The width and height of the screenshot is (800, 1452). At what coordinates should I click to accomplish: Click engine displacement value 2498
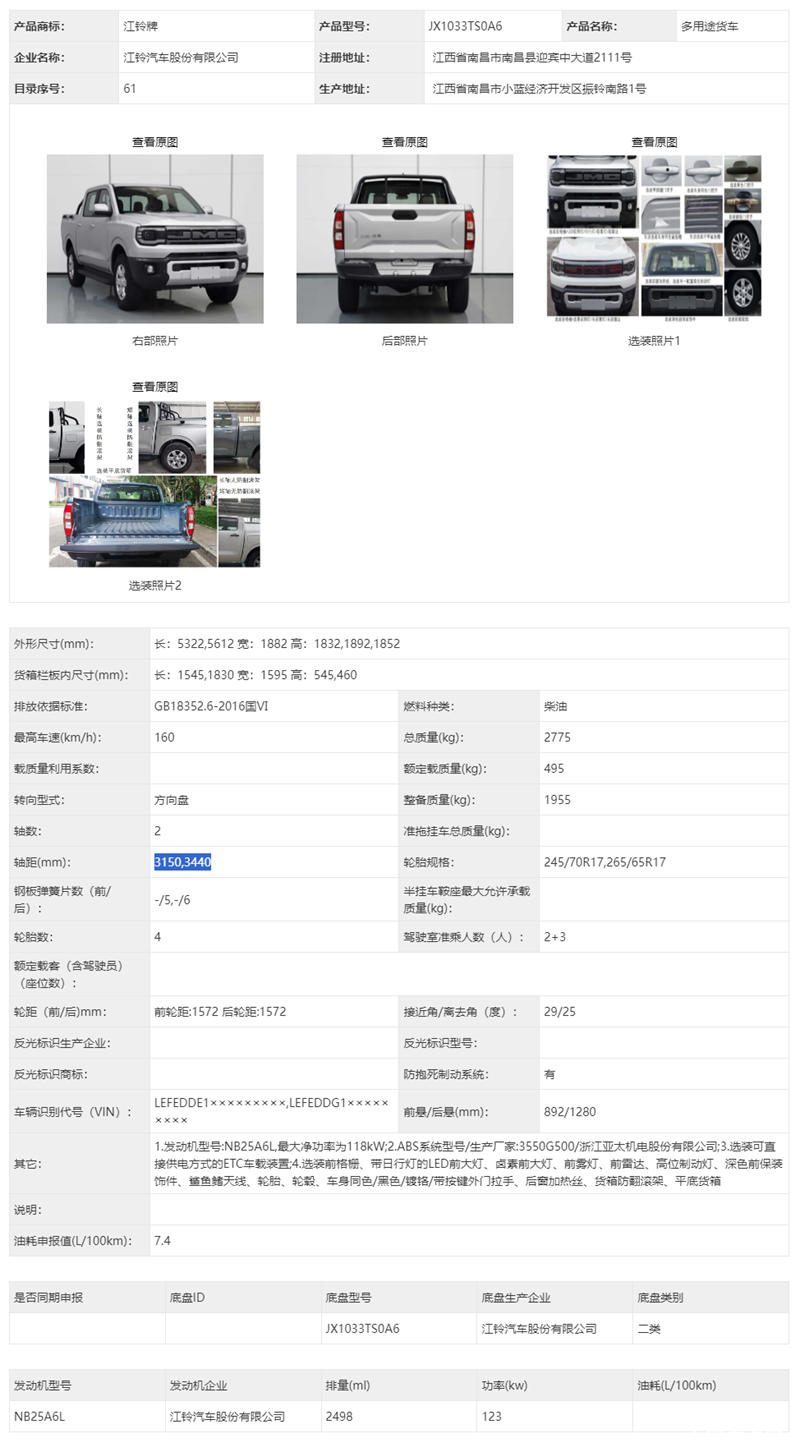[339, 1416]
